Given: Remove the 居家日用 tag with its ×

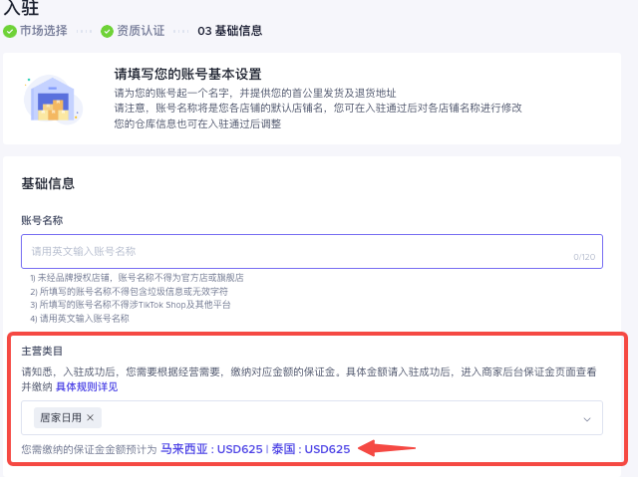Looking at the screenshot, I should tap(90, 417).
